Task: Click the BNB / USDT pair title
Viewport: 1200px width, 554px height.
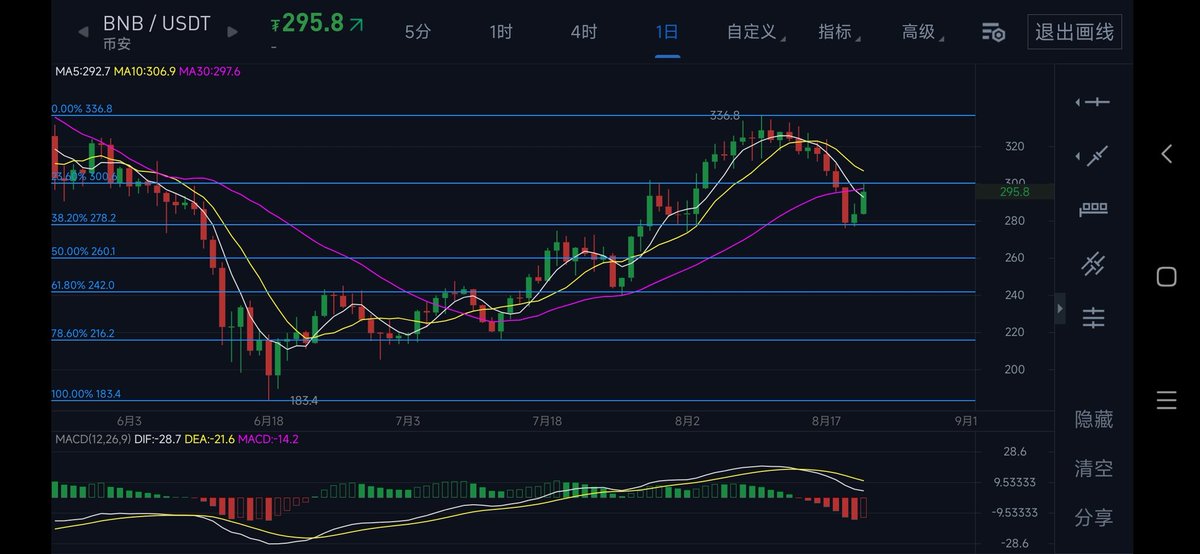Action: pyautogui.click(x=157, y=23)
